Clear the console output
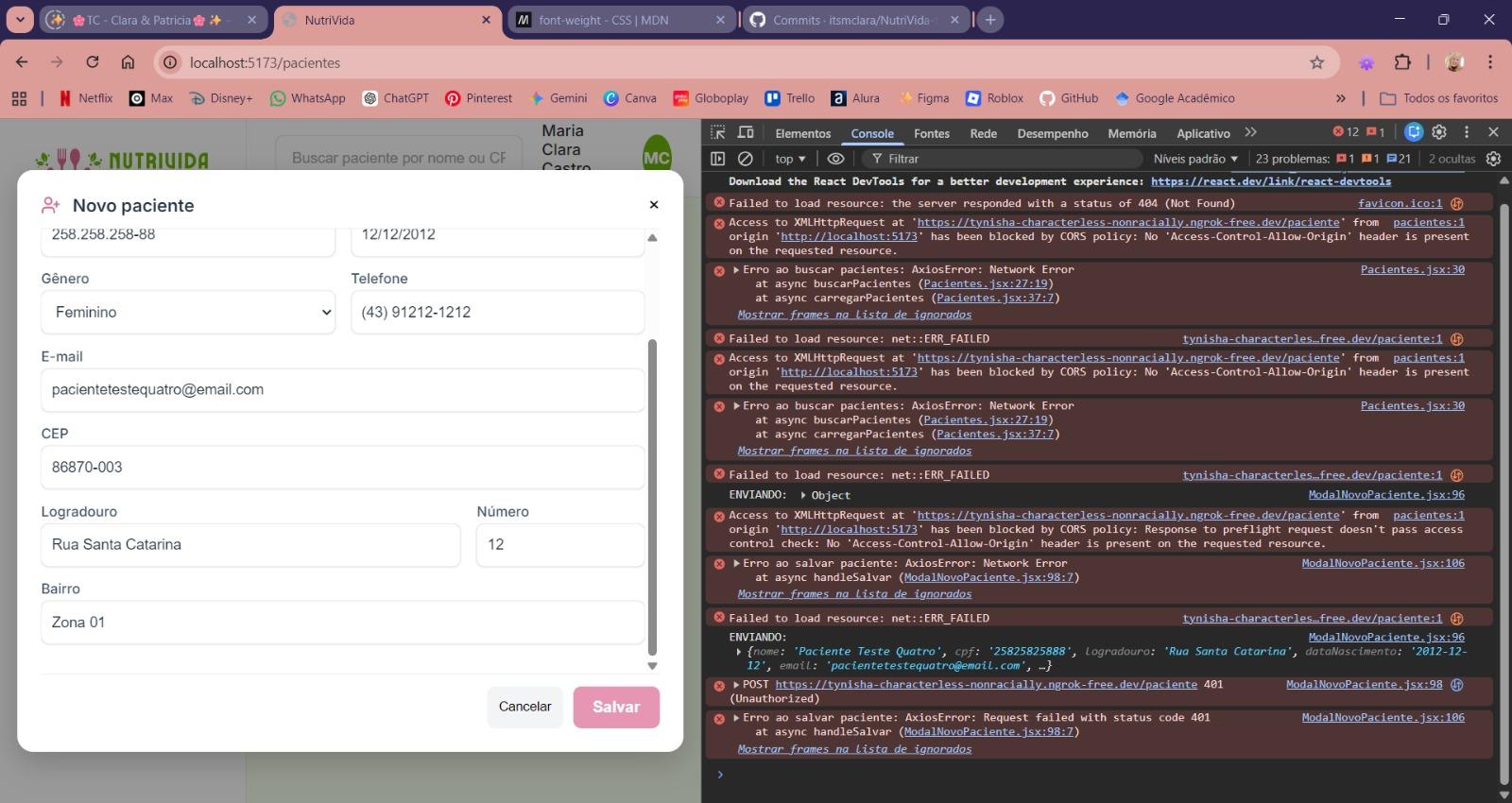This screenshot has width=1512, height=803. (746, 159)
